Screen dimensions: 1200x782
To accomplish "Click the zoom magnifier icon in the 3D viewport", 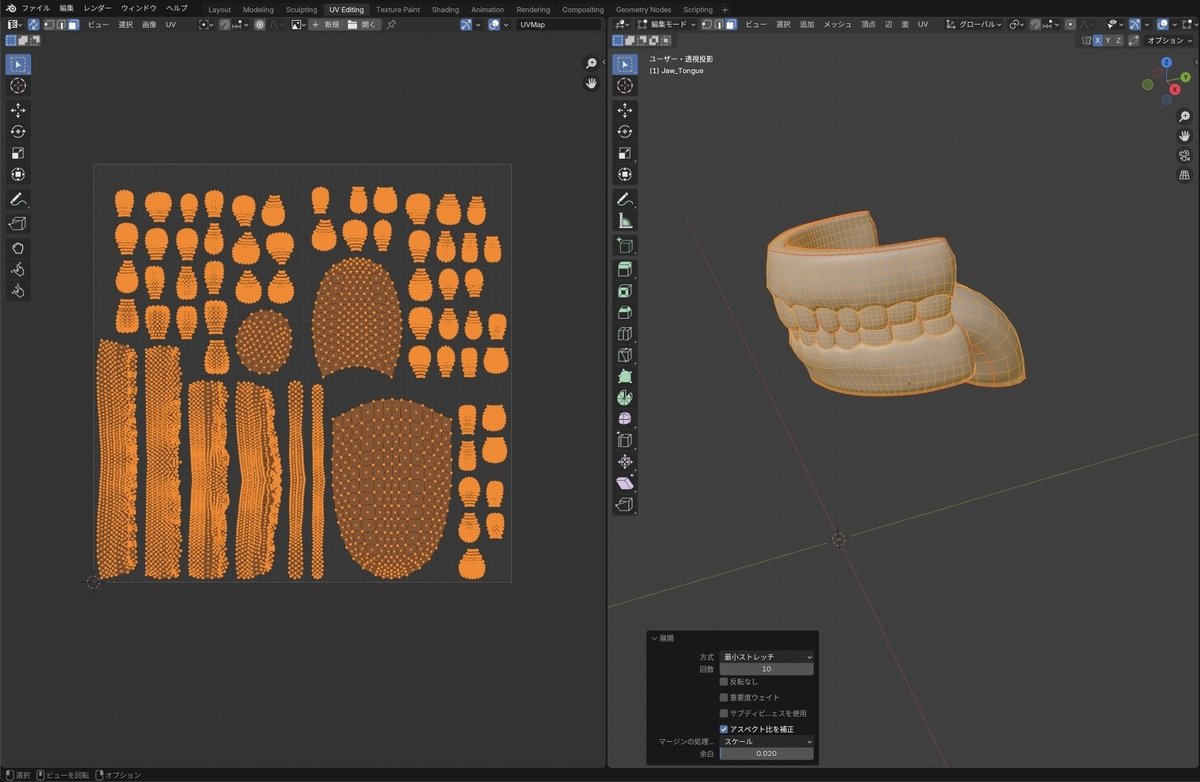I will pos(1184,117).
